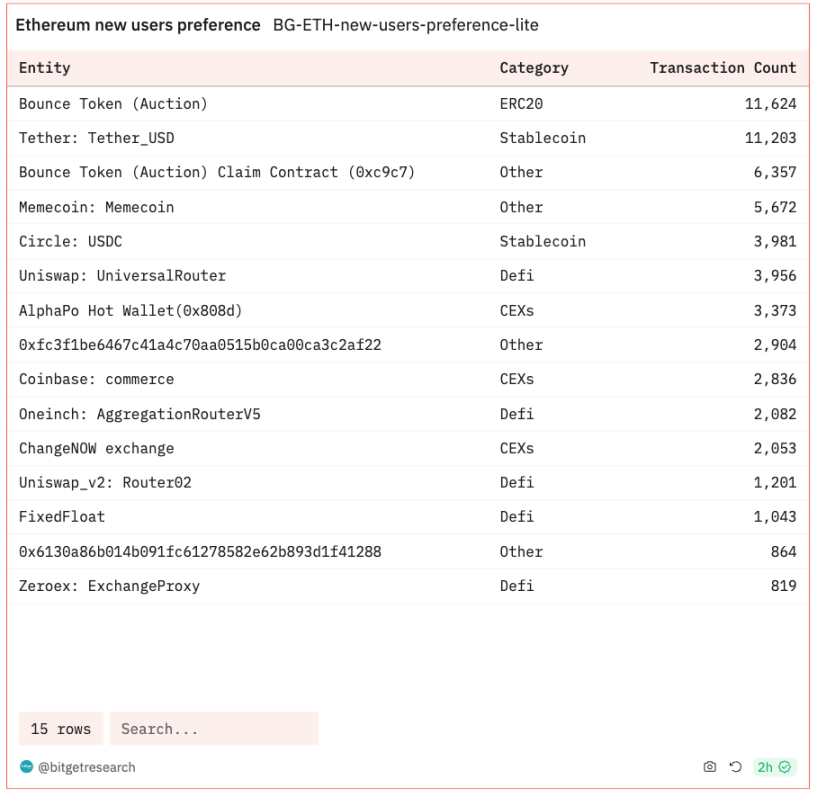Click the 2h freshness status badge
The image size is (817, 797).
[x=773, y=767]
